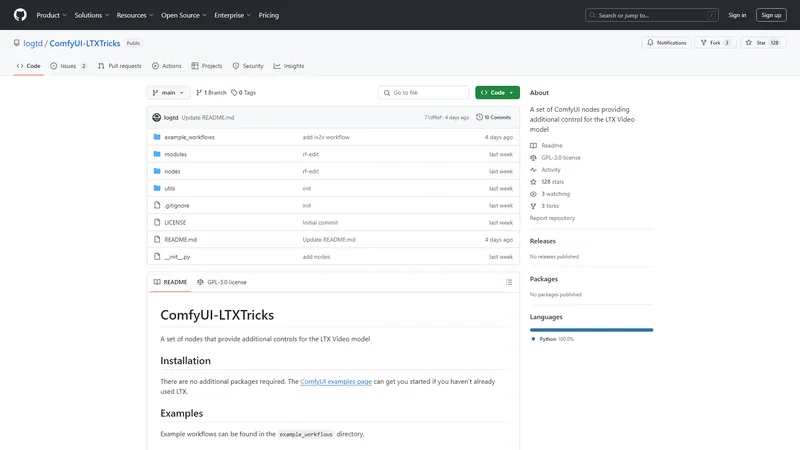Open the GitHub home logo
Image resolution: width=800 pixels, height=450 pixels.
pos(20,15)
